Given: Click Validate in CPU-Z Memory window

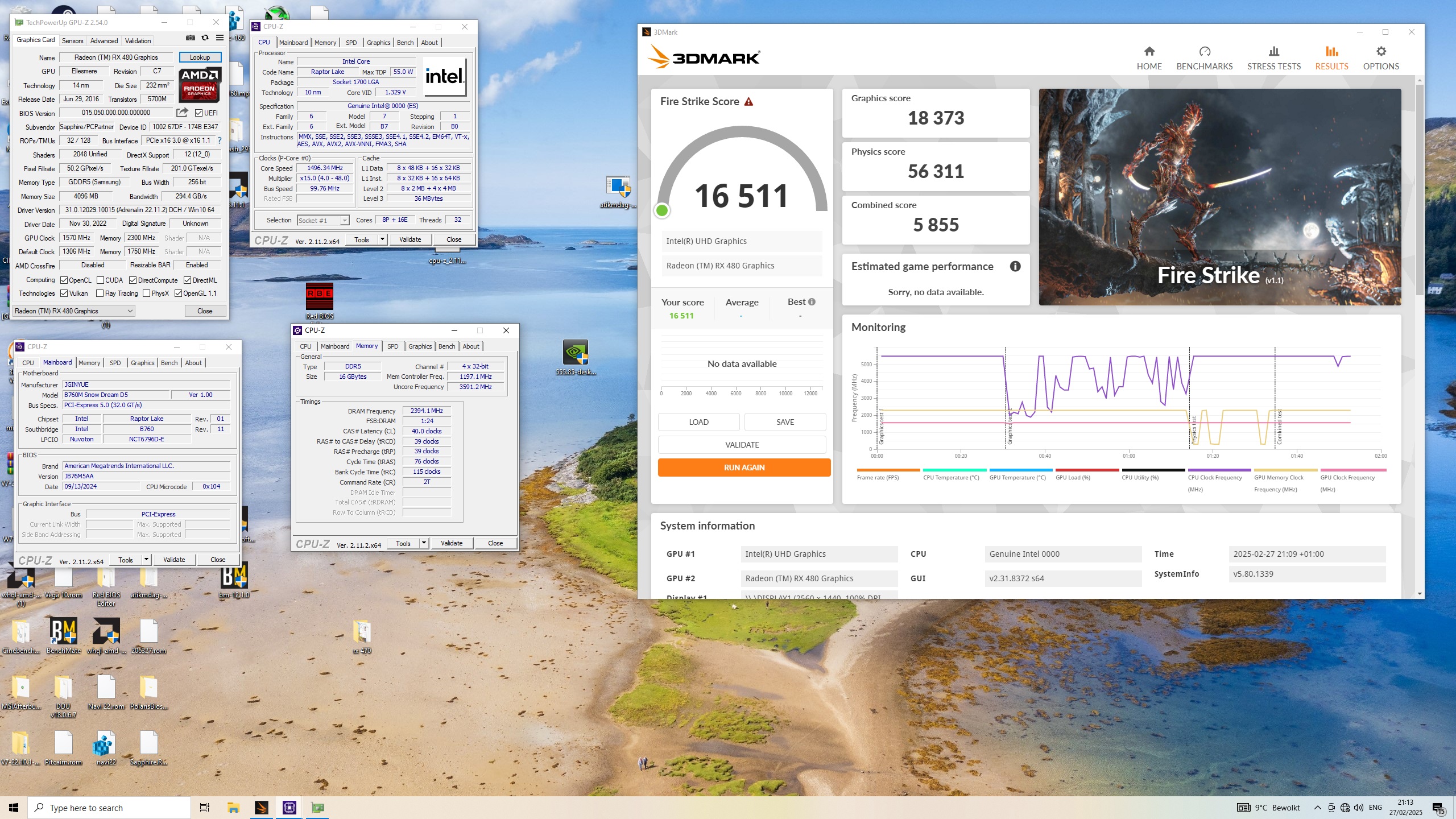Looking at the screenshot, I should coord(452,543).
